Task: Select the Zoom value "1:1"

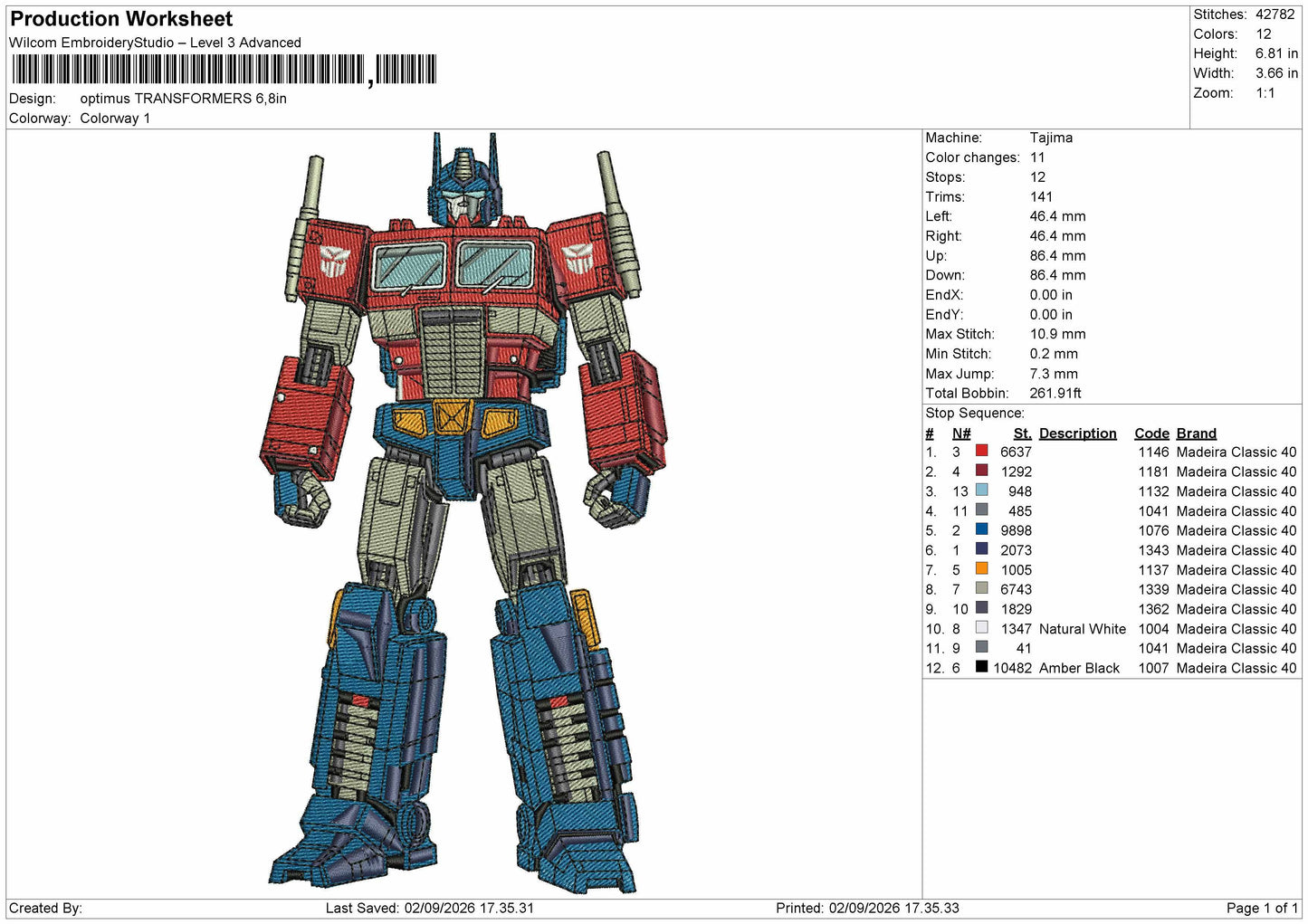Action: pos(1265,93)
